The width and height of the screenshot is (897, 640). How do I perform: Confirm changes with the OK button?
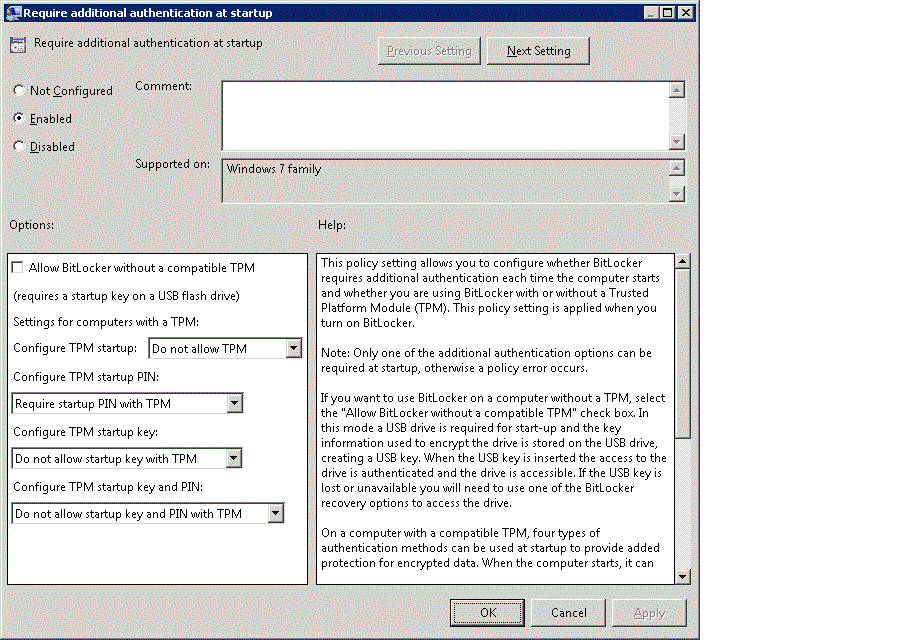coord(487,612)
